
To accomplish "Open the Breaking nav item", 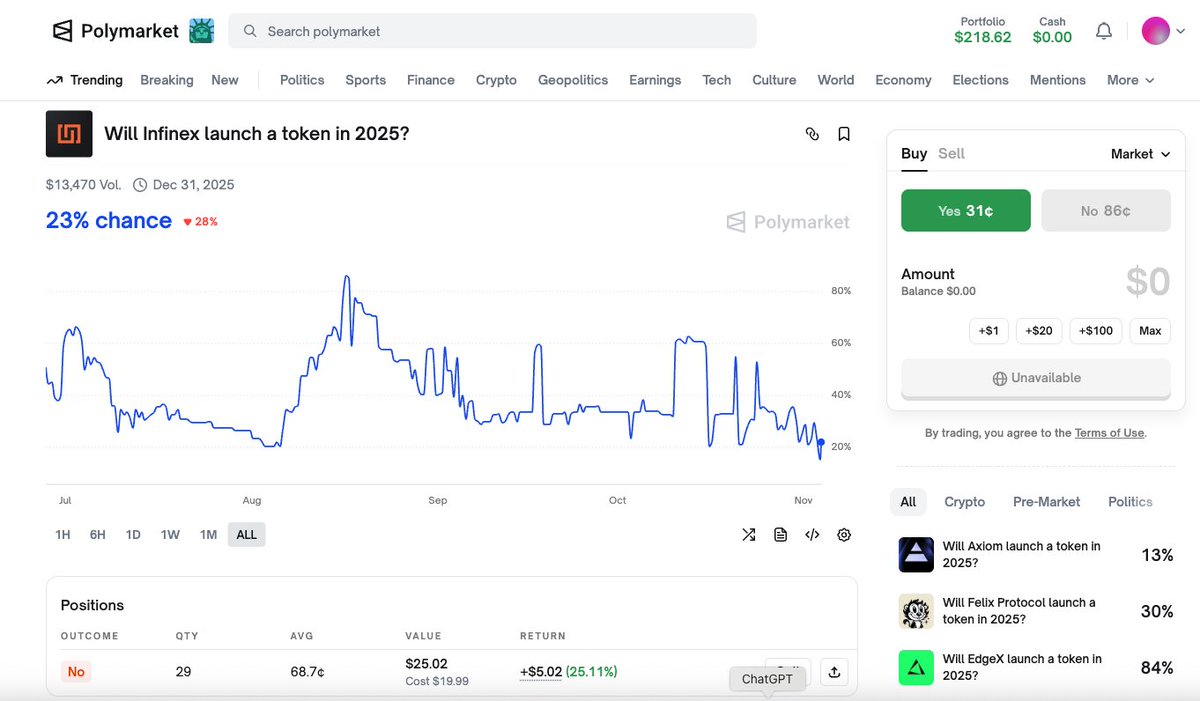I will coord(167,80).
